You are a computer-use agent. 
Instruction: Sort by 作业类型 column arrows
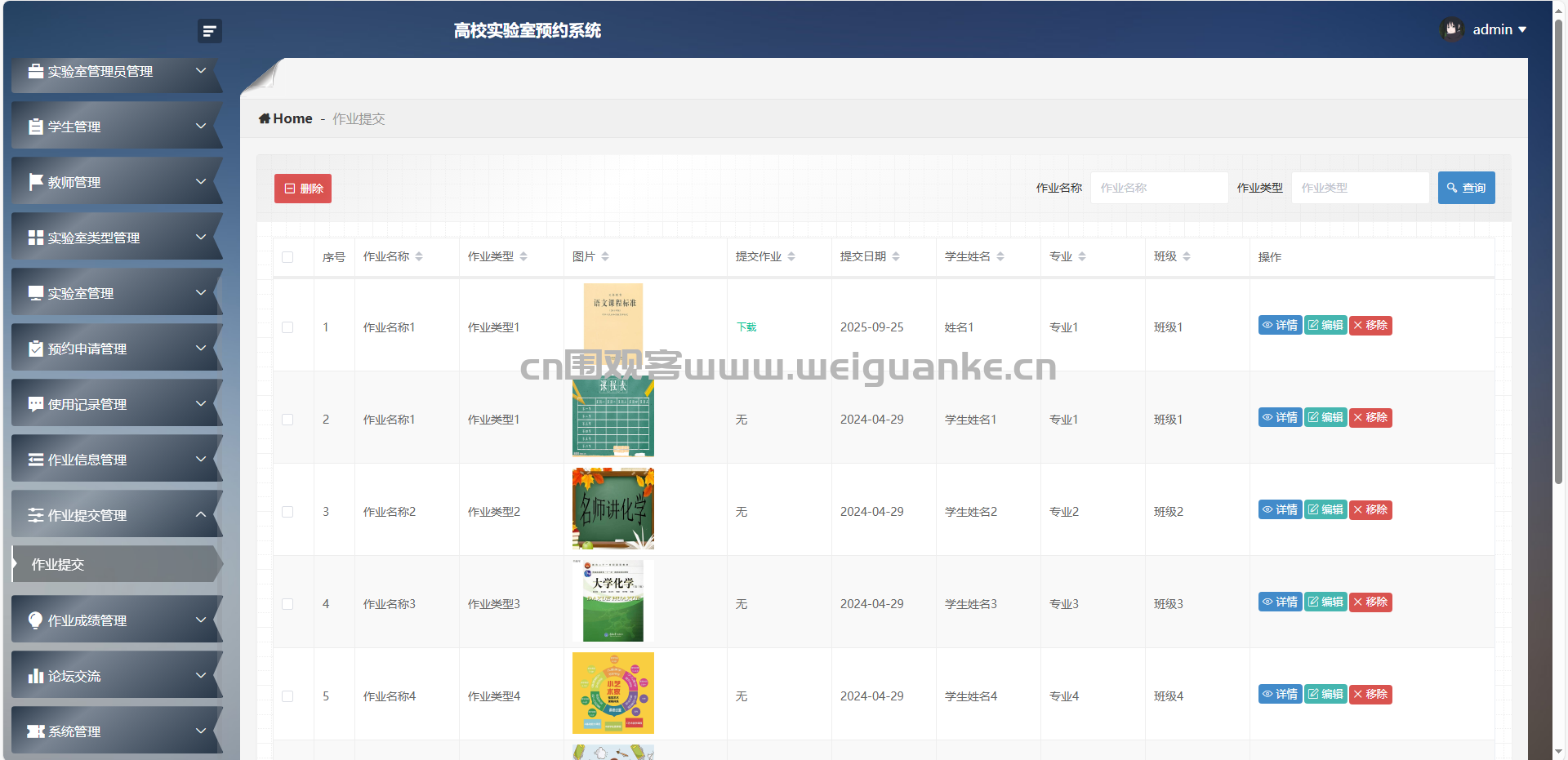[x=523, y=256]
